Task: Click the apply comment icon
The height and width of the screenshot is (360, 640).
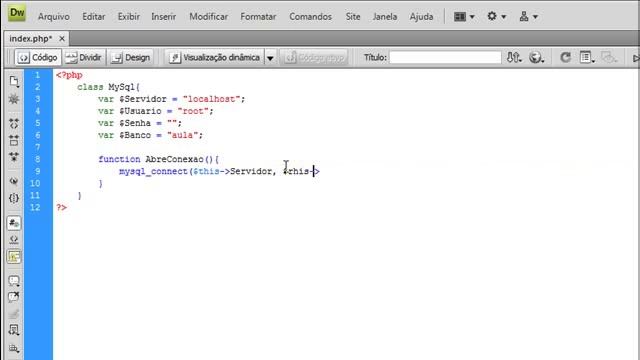Action: [x=14, y=281]
